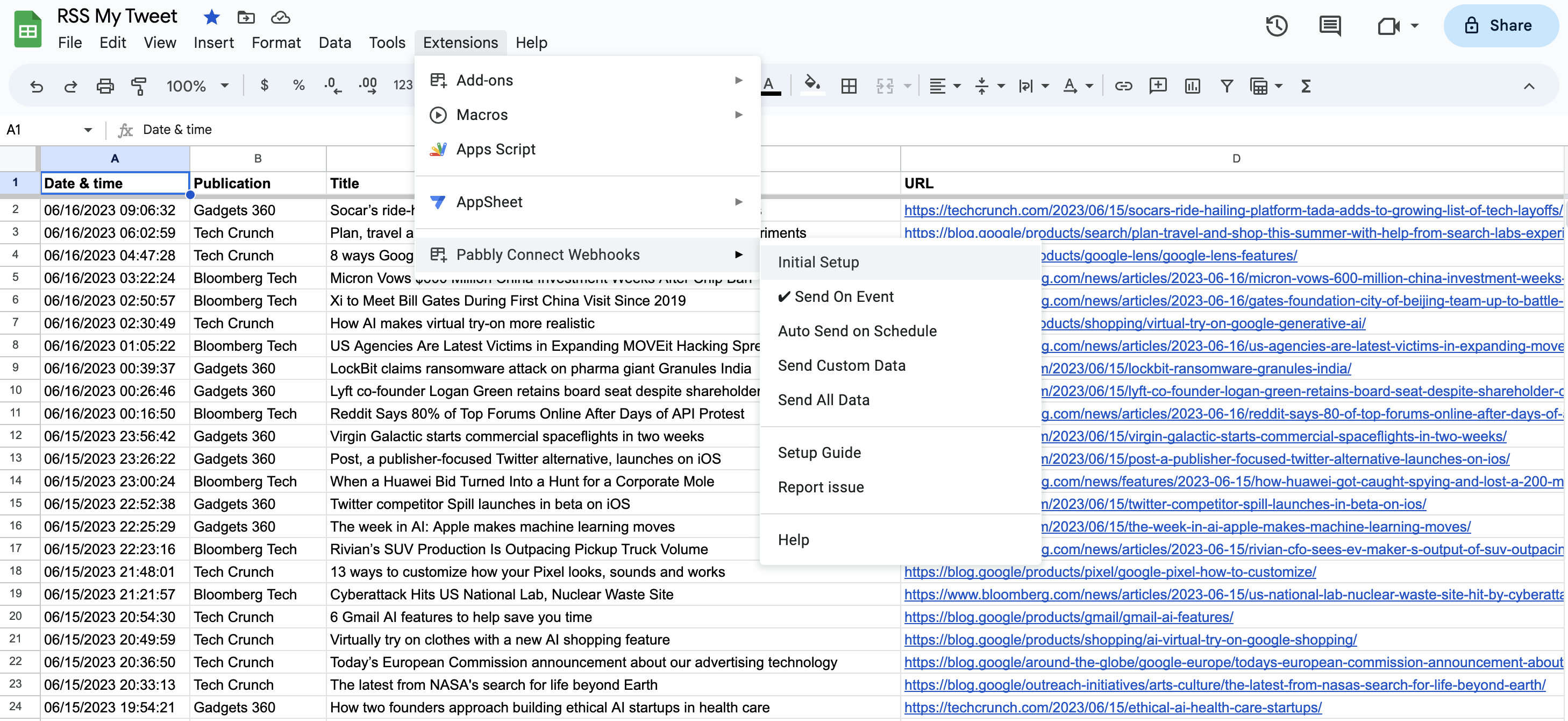The height and width of the screenshot is (721, 1568).
Task: Toggle Send On Event checkmark option
Action: pyautogui.click(x=900, y=296)
